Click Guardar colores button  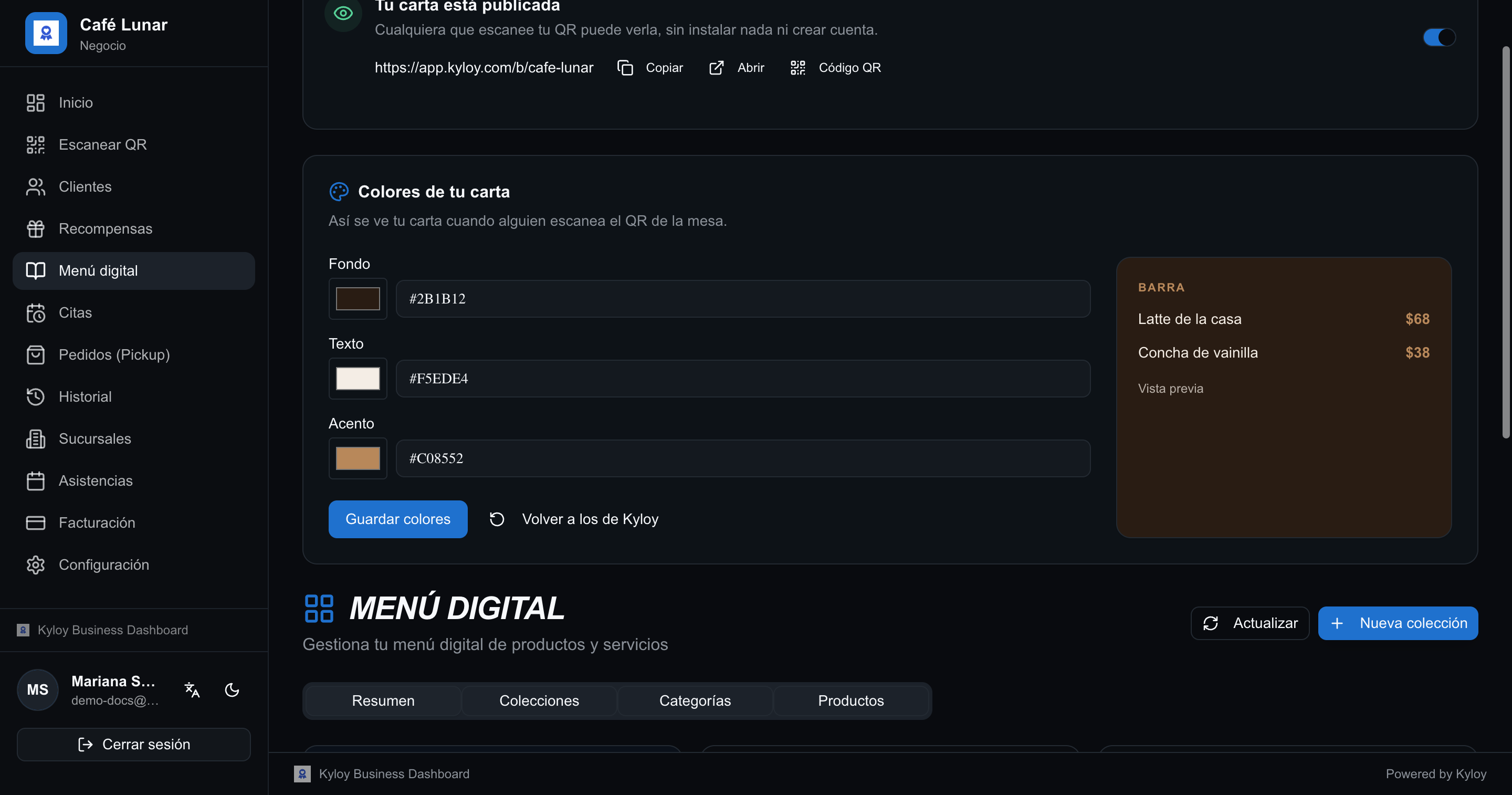click(x=398, y=519)
